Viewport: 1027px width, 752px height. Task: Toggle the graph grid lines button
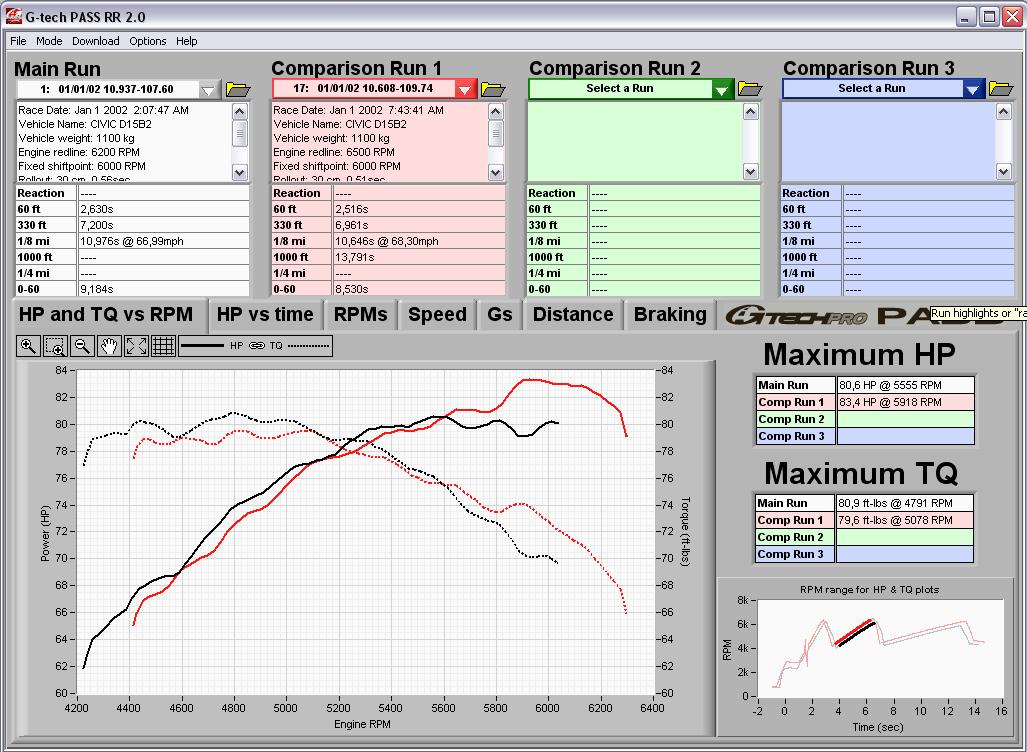[x=164, y=346]
